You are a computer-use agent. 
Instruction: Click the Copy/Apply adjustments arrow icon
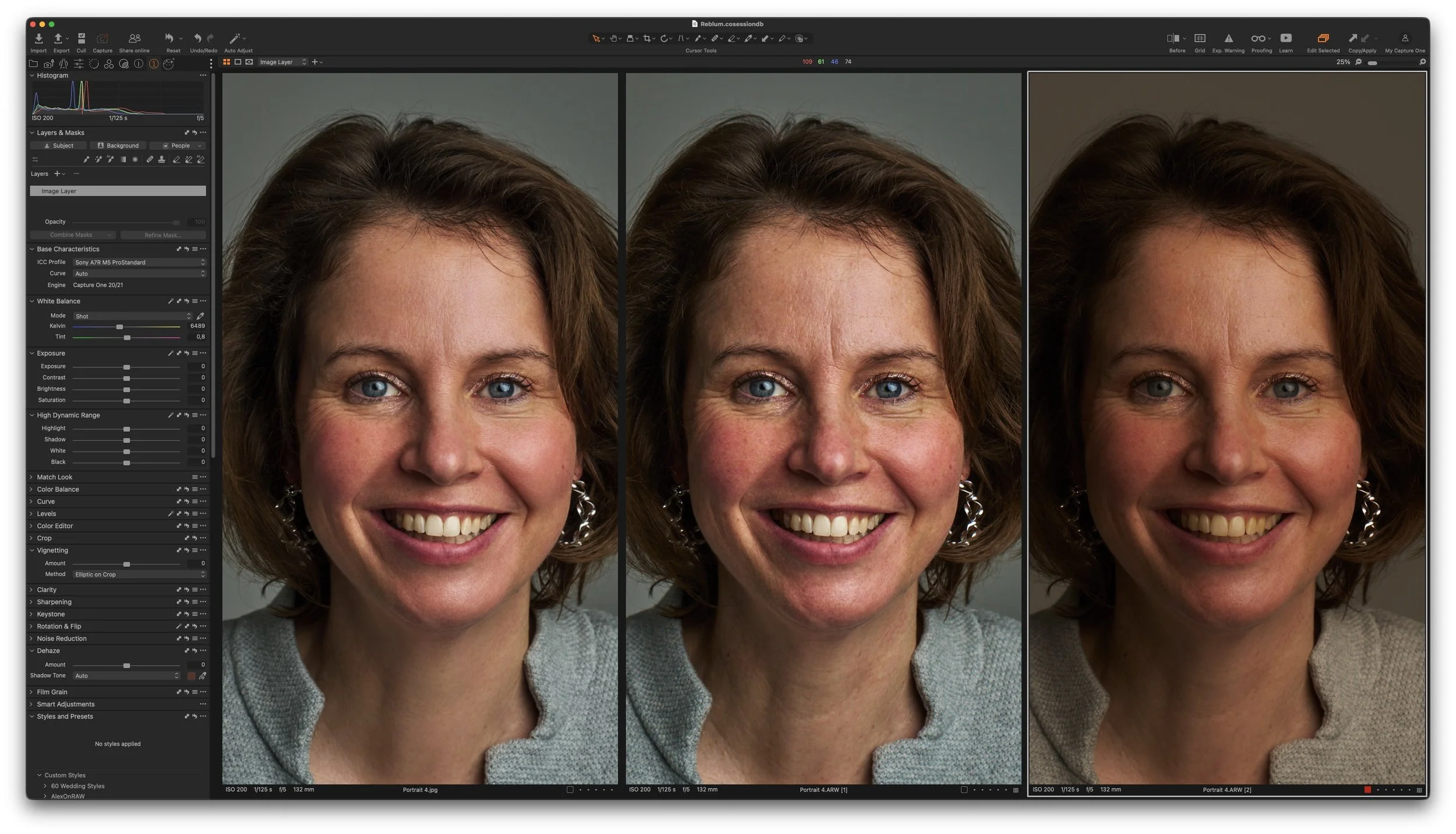[1352, 38]
